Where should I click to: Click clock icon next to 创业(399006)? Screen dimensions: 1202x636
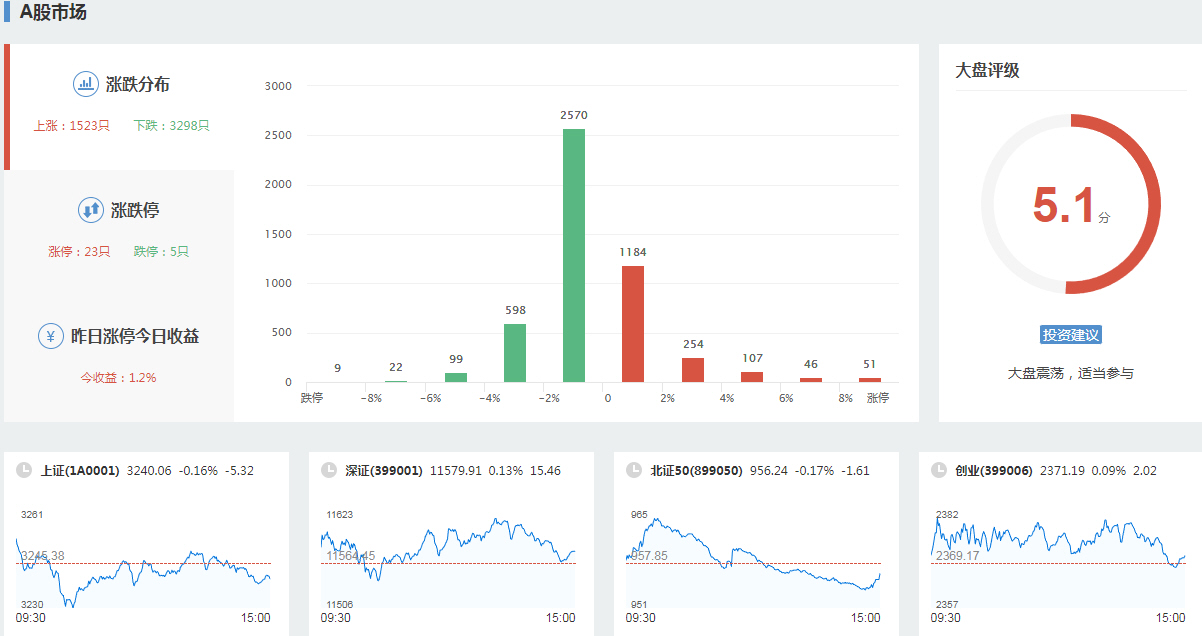click(939, 470)
